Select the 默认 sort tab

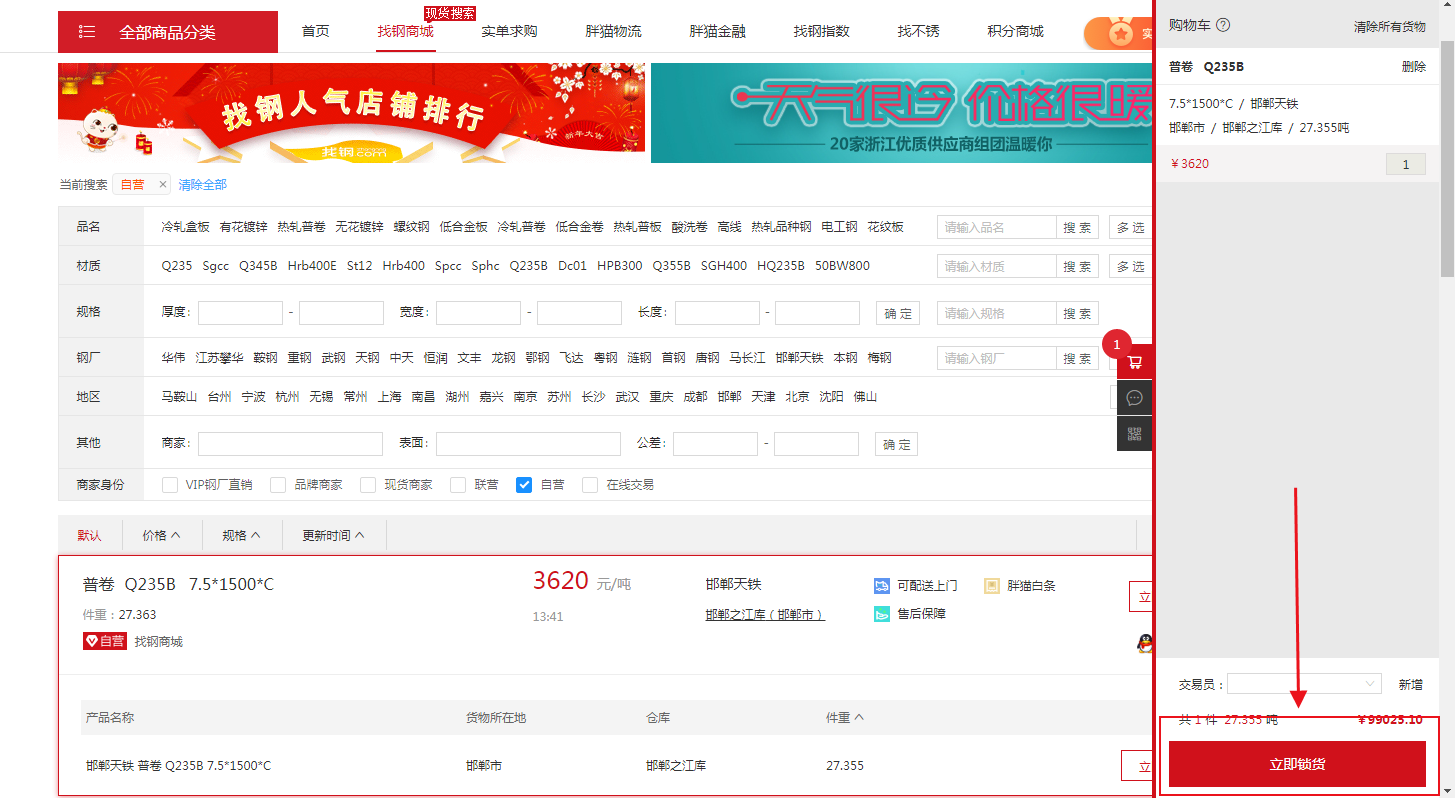[x=90, y=535]
